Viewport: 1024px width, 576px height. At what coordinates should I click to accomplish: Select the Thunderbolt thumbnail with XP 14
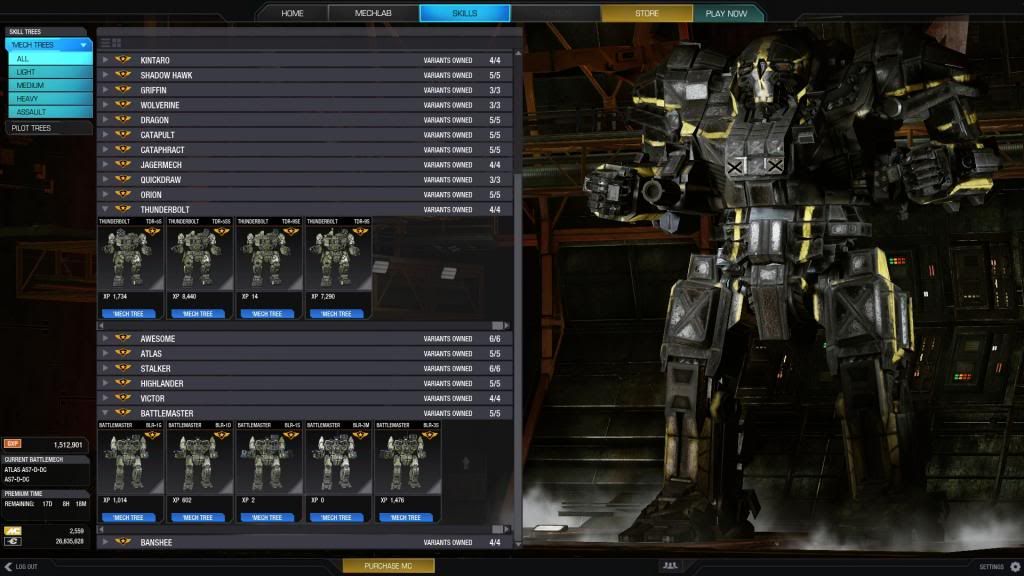pos(268,259)
